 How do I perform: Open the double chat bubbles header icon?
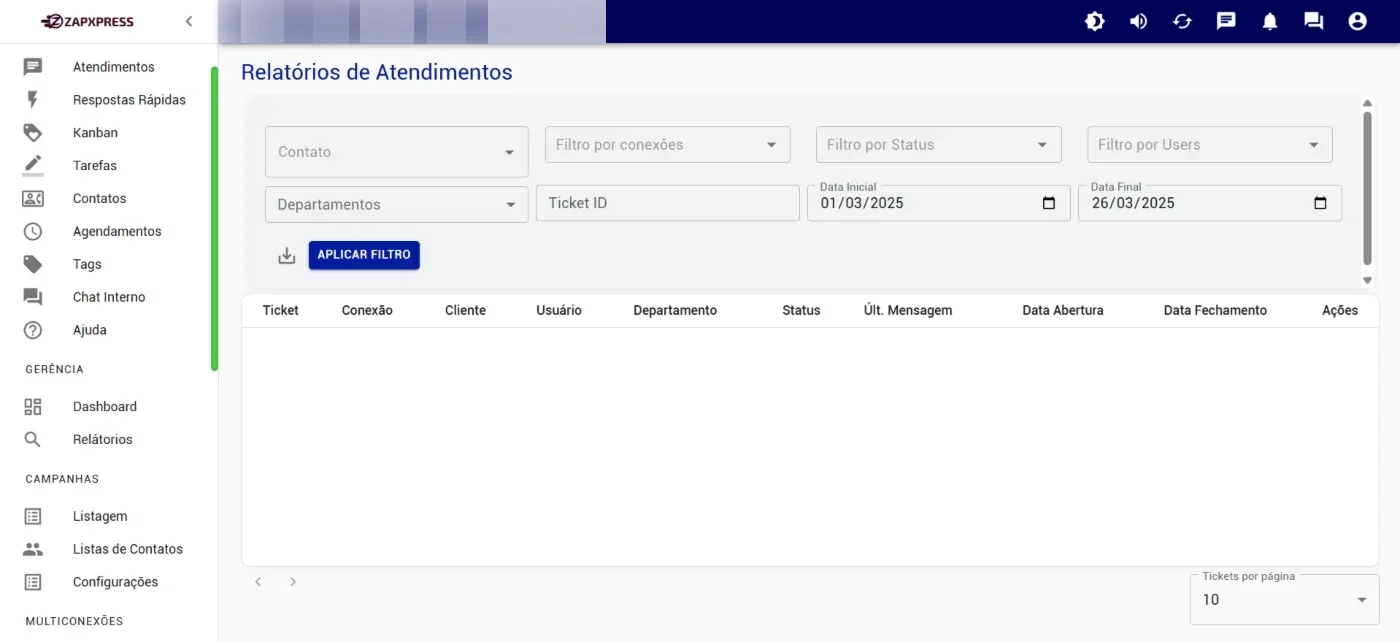(x=1314, y=21)
